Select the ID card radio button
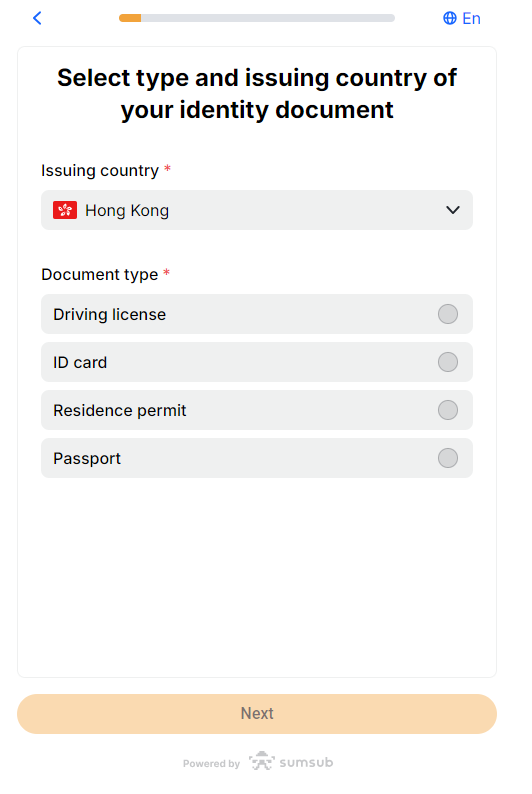This screenshot has width=532, height=794. click(x=447, y=362)
